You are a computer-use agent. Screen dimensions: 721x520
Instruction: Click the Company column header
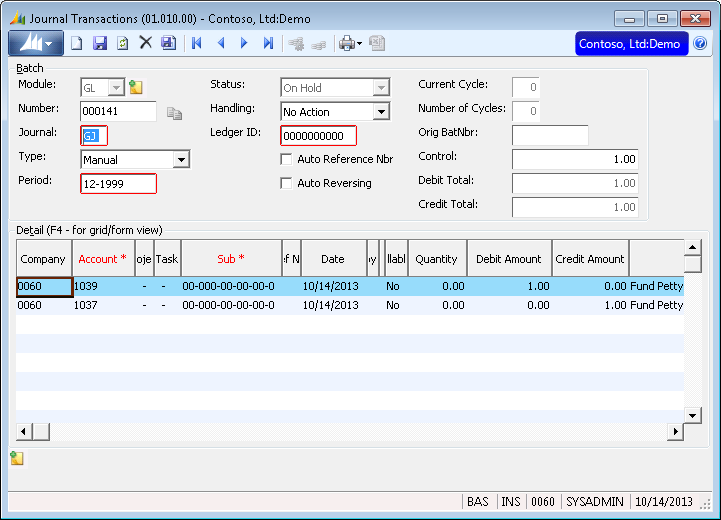(44, 259)
